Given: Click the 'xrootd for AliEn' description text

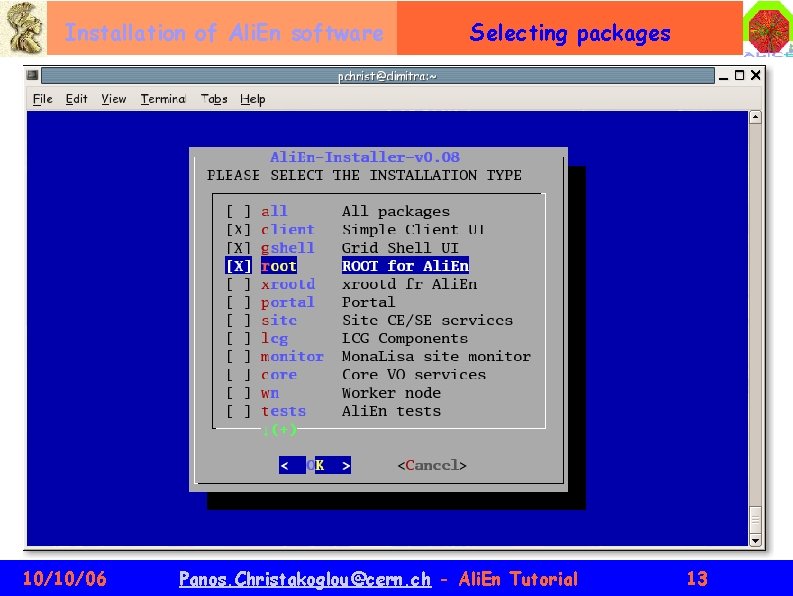Looking at the screenshot, I should coord(409,284).
